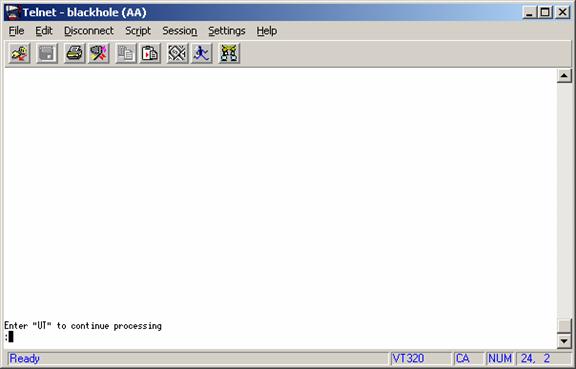The width and height of the screenshot is (576, 369).
Task: Click the binoculars find icon
Action: [x=229, y=54]
